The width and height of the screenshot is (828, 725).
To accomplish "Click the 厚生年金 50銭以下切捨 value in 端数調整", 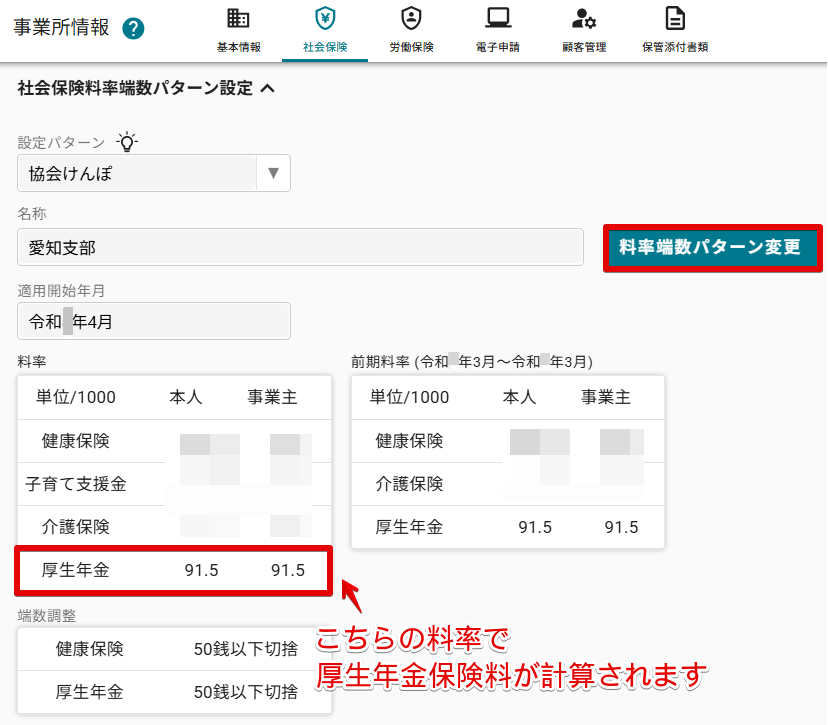I will pos(246,692).
